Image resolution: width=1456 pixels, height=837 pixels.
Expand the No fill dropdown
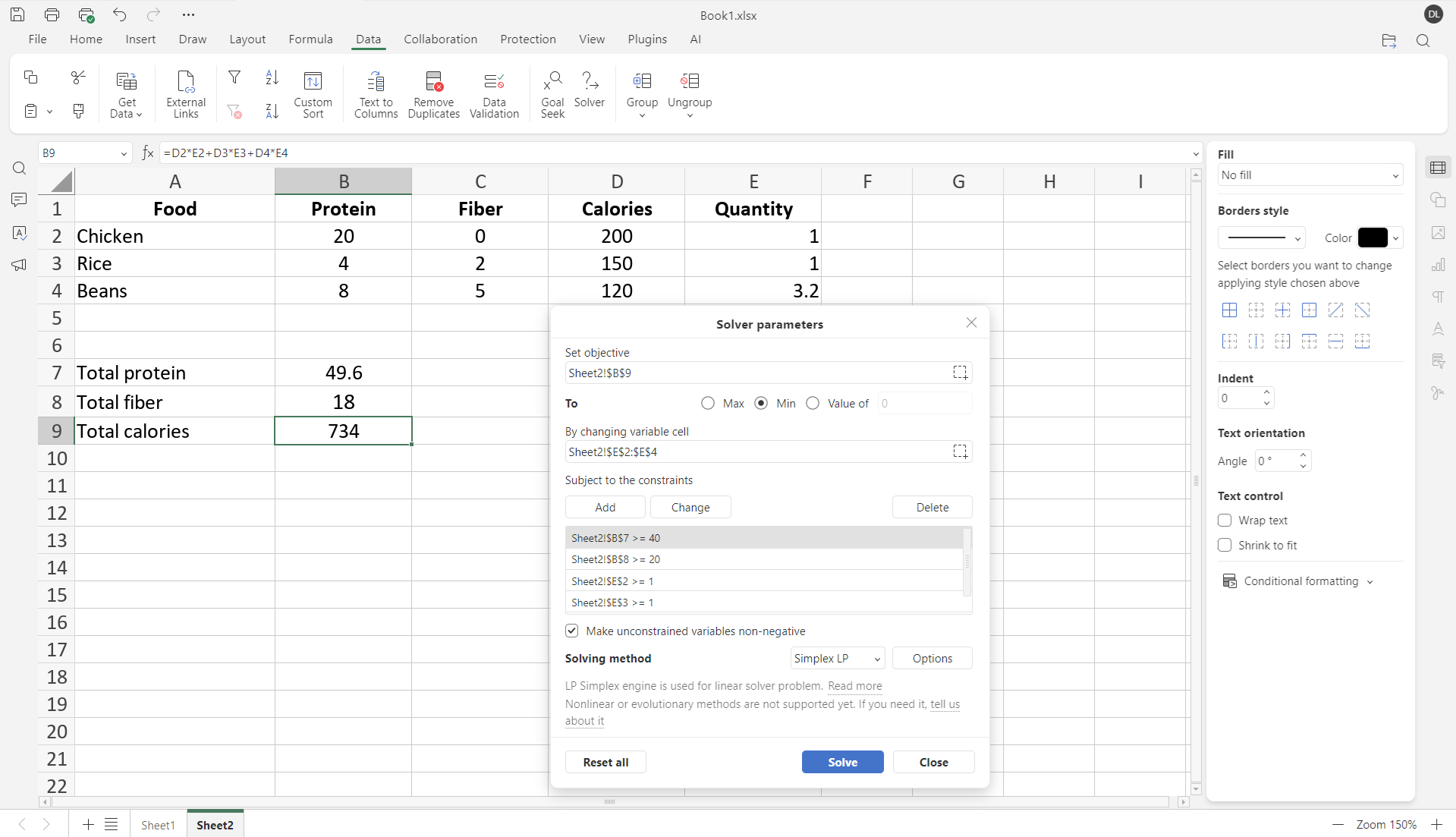(x=1310, y=175)
